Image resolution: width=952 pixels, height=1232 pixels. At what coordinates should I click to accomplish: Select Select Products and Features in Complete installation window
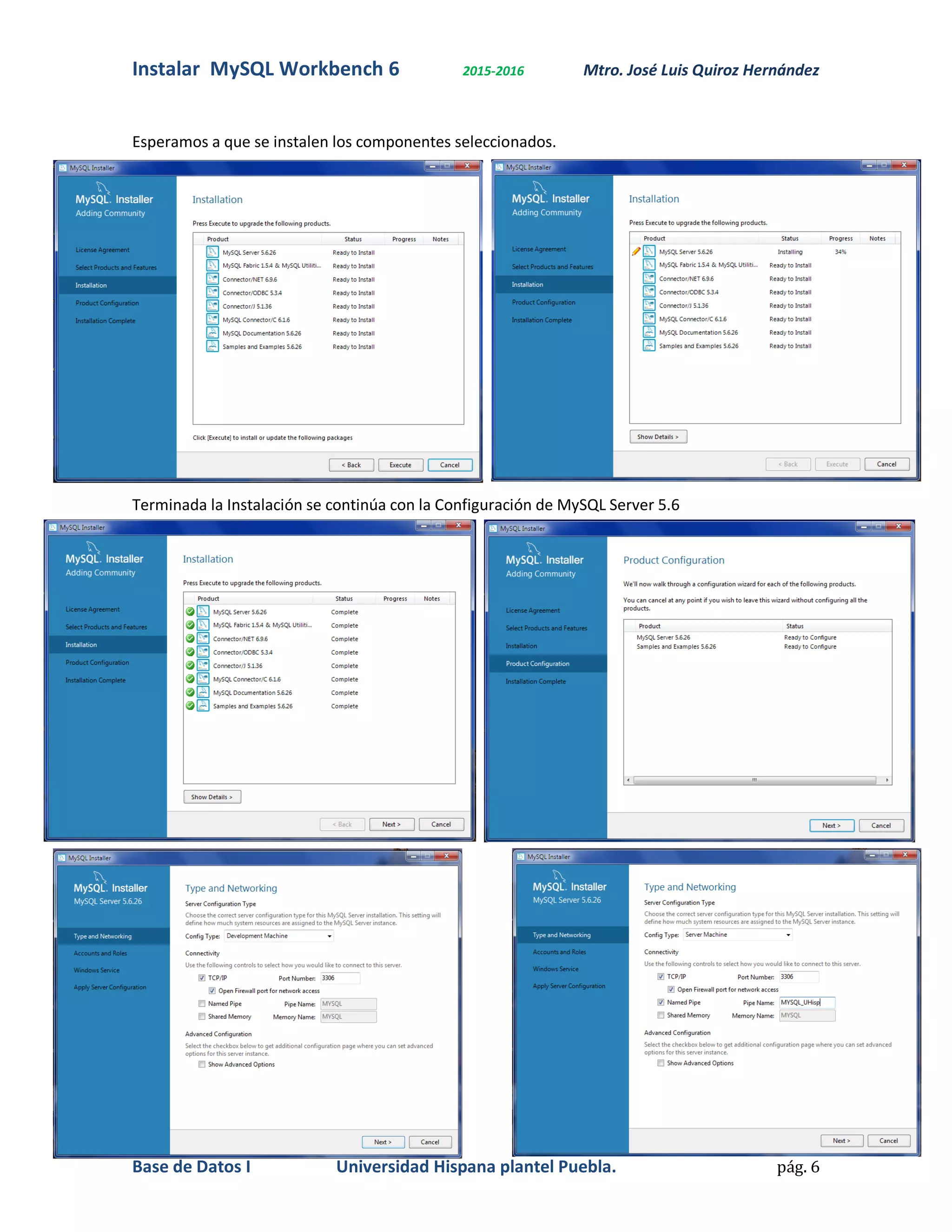click(x=106, y=627)
